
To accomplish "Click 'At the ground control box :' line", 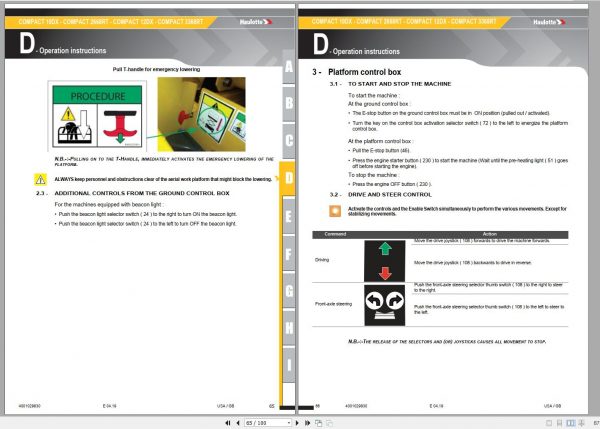I will click(x=379, y=104).
